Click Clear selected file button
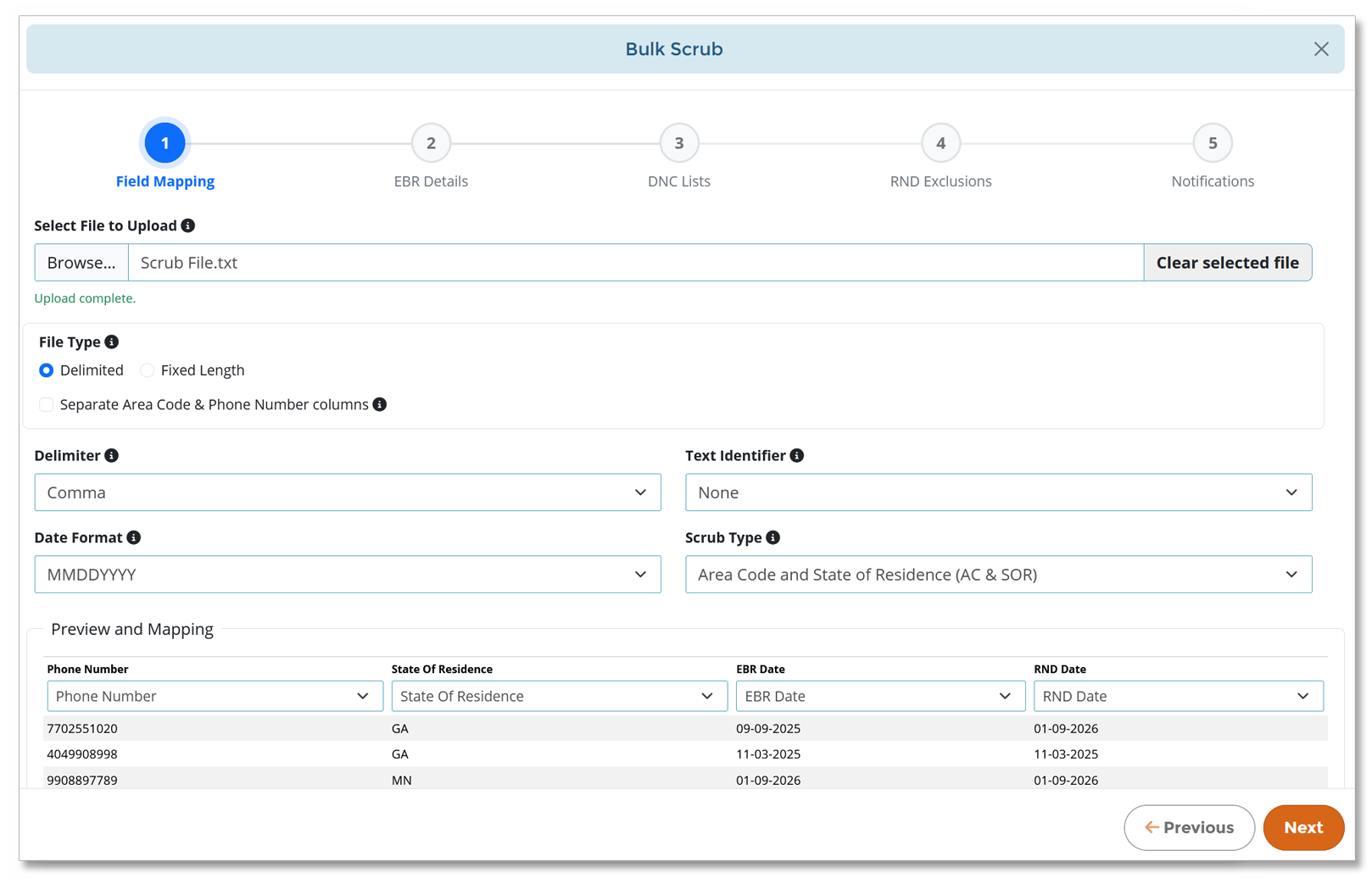The width and height of the screenshot is (1372, 884). pos(1226,263)
